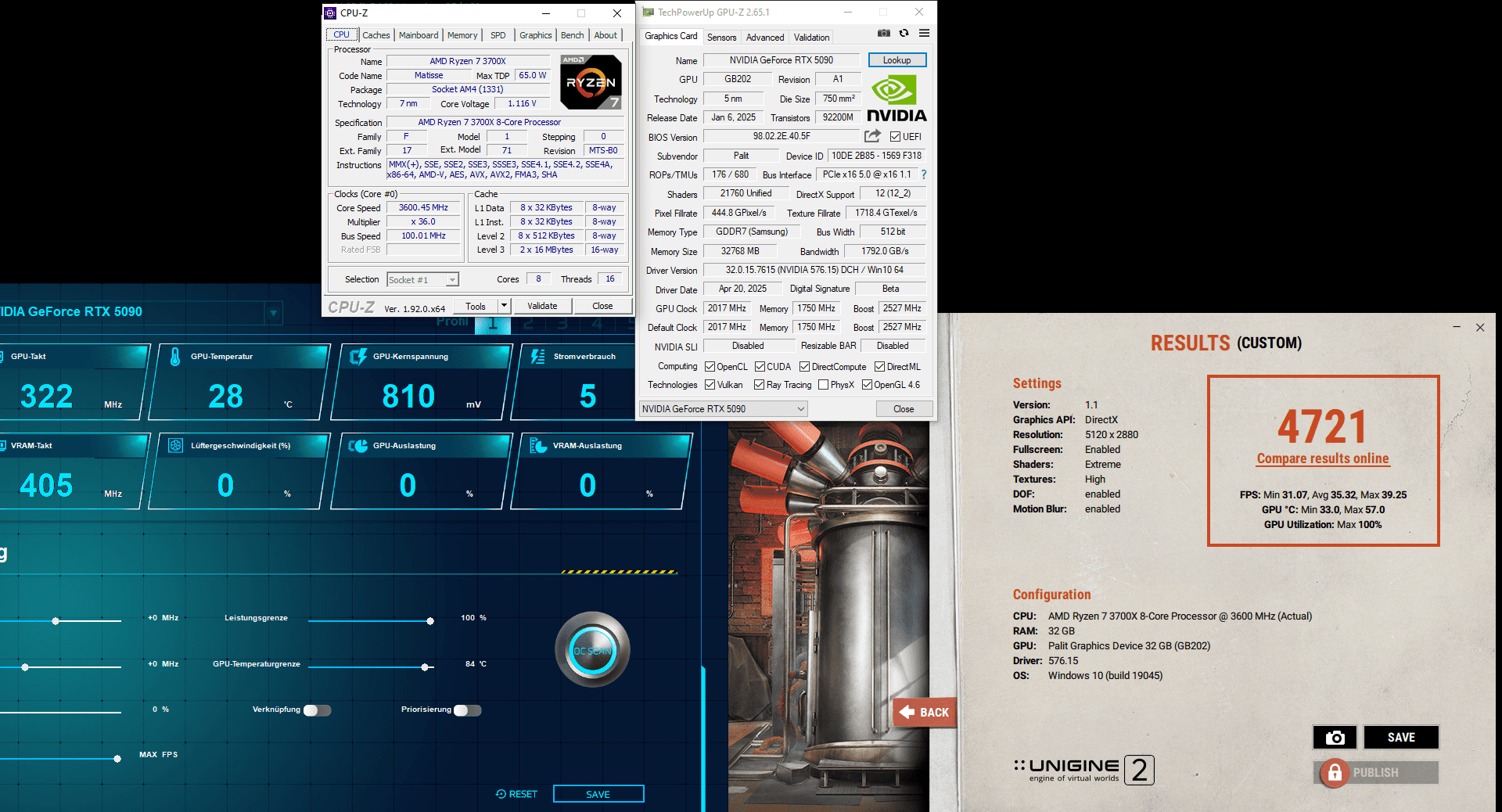This screenshot has height=812, width=1502.
Task: Click the MAX FPS slider handle
Action: tap(117, 759)
